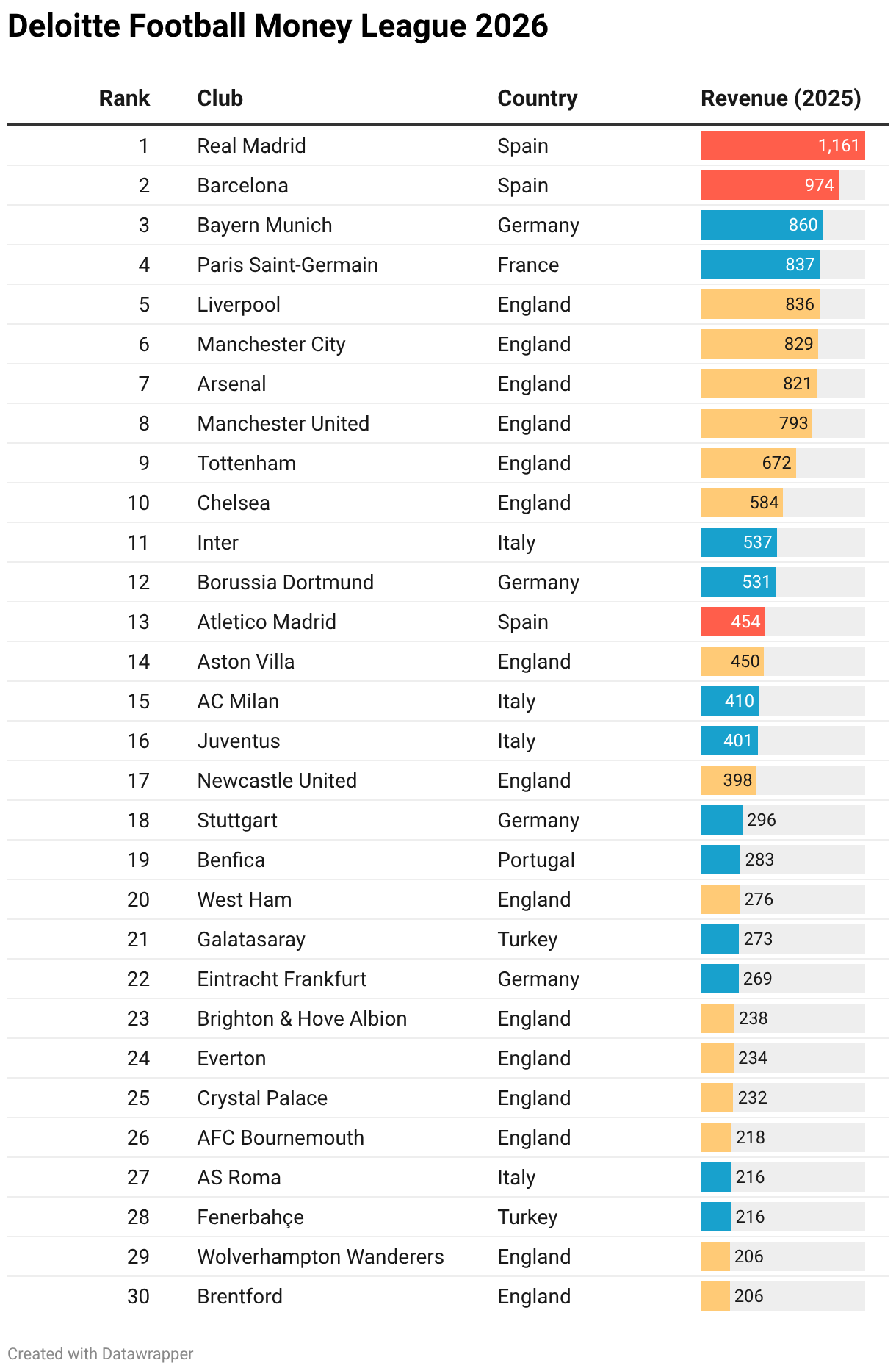Select the Manchester City club cell
This screenshot has width=896, height=1371.
tap(271, 344)
